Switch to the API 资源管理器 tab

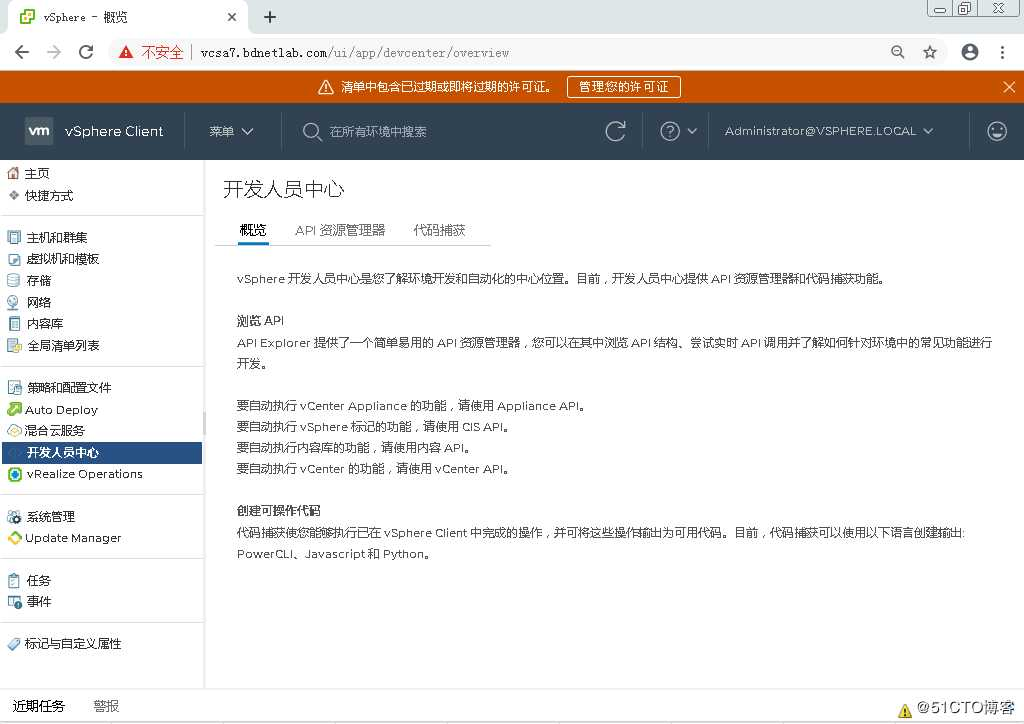(340, 230)
